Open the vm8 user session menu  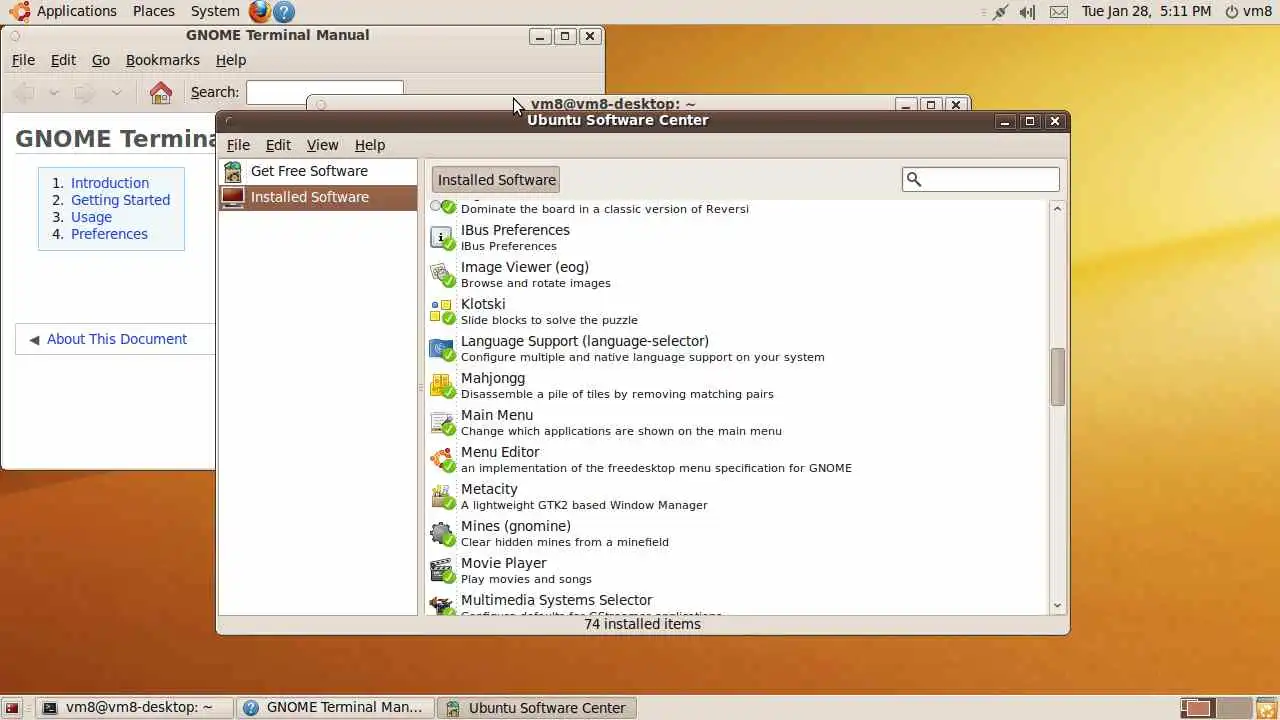point(1249,11)
